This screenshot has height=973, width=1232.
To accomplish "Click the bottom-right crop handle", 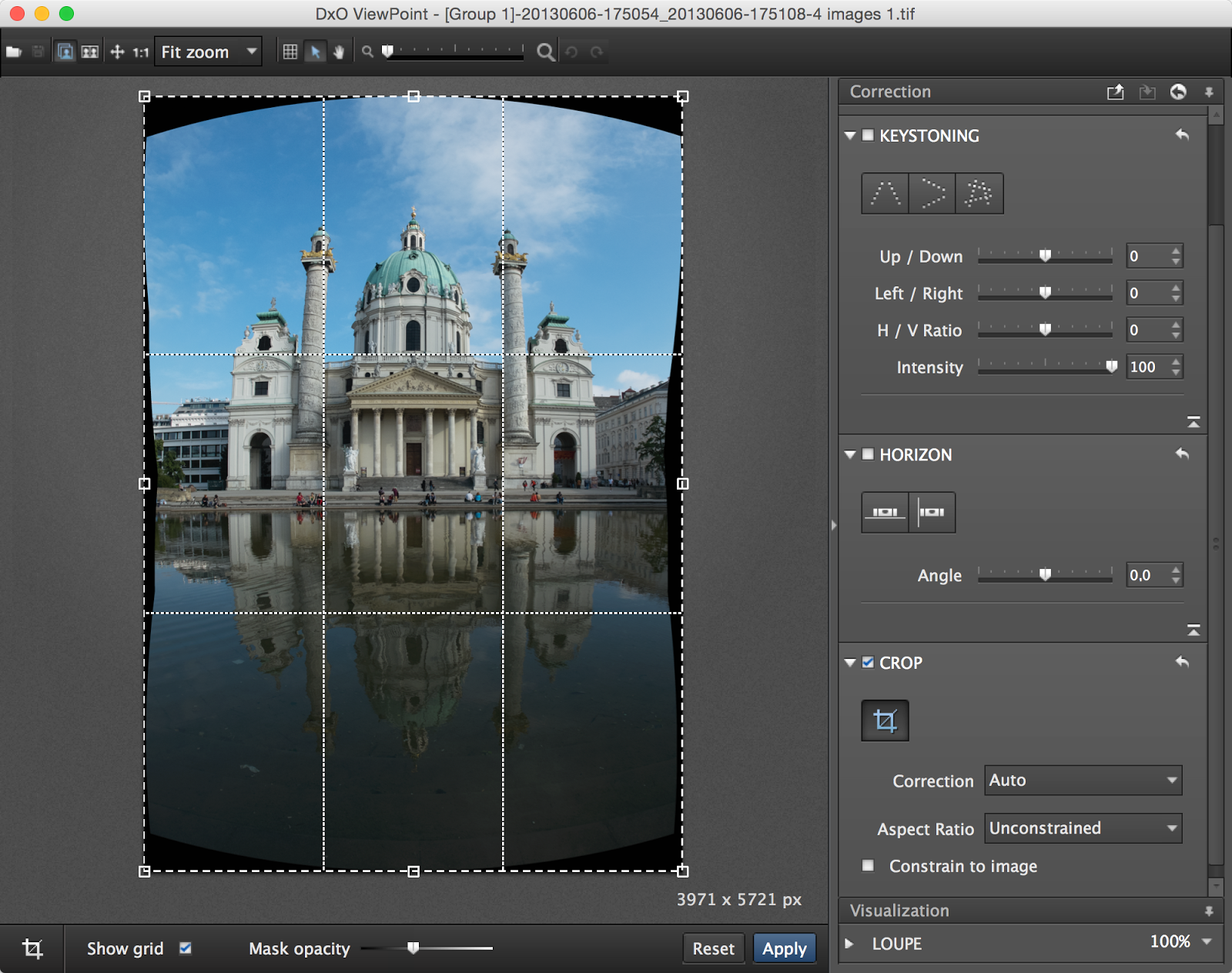I will (682, 871).
